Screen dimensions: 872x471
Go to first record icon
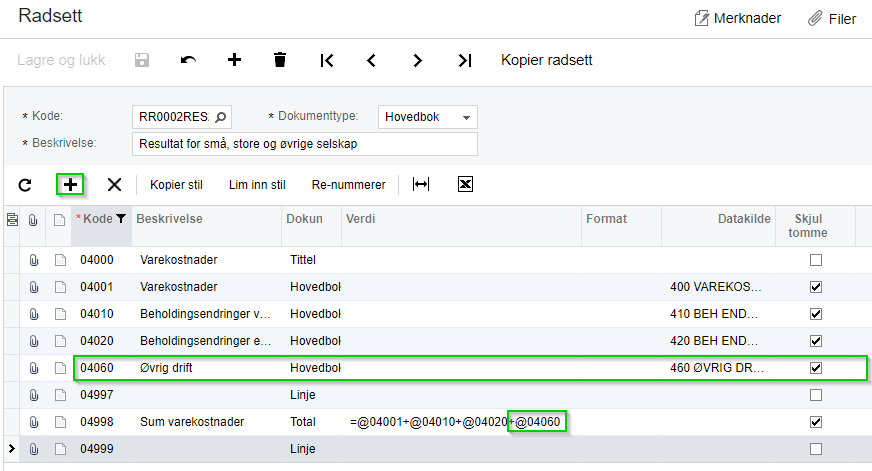pyautogui.click(x=327, y=60)
